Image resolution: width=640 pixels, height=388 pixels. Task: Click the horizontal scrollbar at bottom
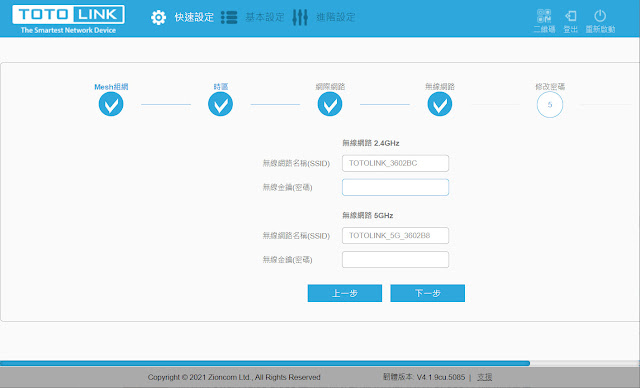click(265, 363)
